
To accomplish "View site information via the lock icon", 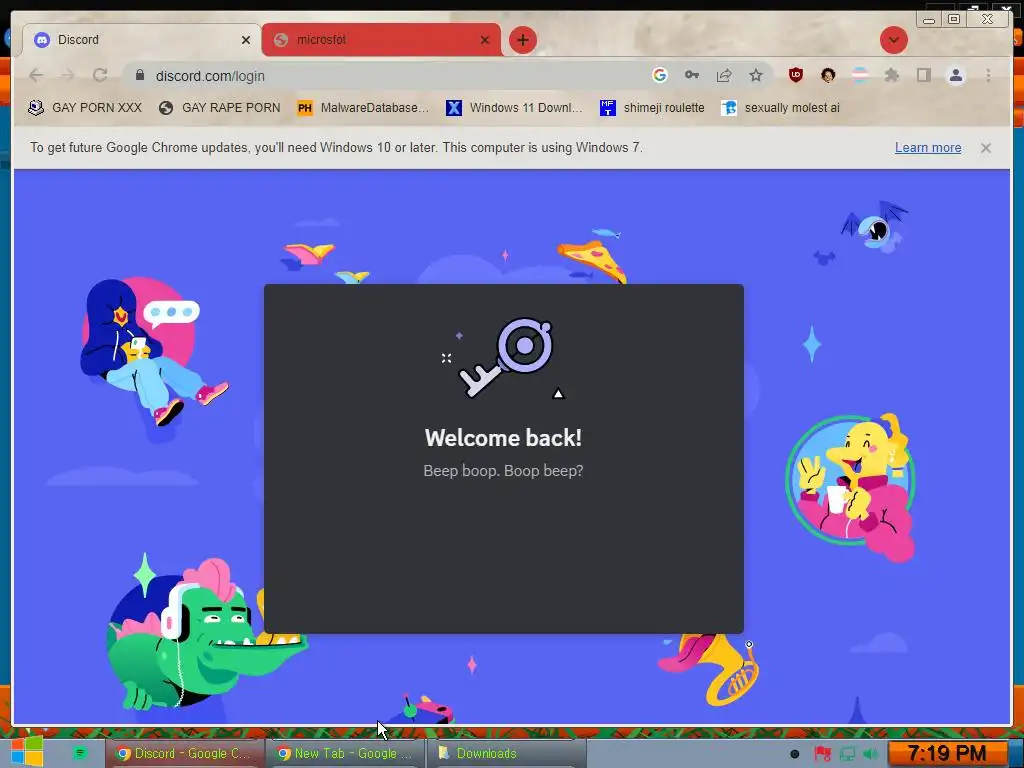I will (140, 76).
